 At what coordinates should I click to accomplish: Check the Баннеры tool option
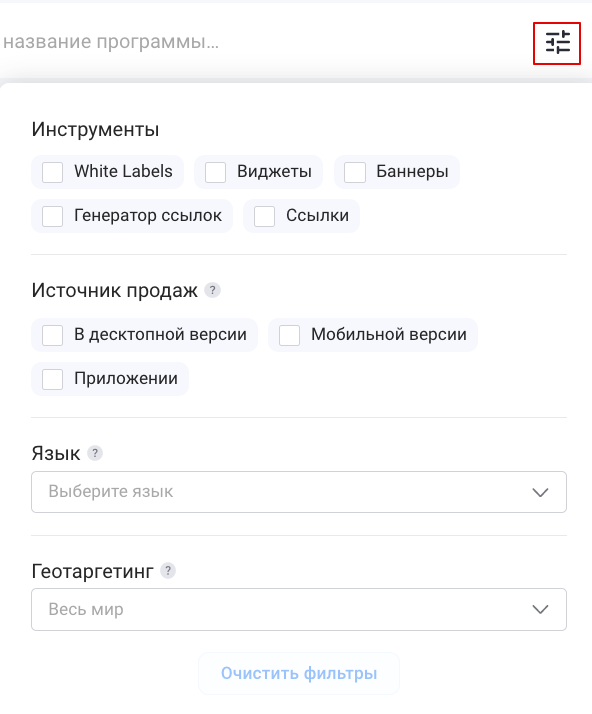point(355,173)
